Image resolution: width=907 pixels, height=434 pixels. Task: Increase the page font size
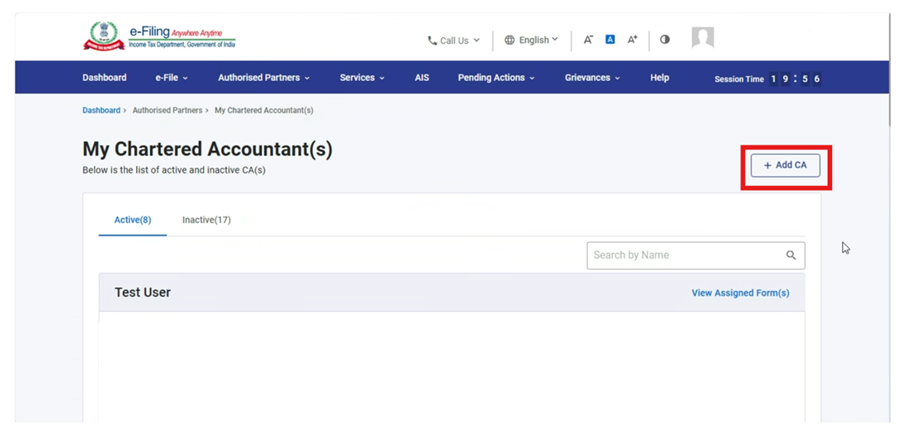point(632,40)
